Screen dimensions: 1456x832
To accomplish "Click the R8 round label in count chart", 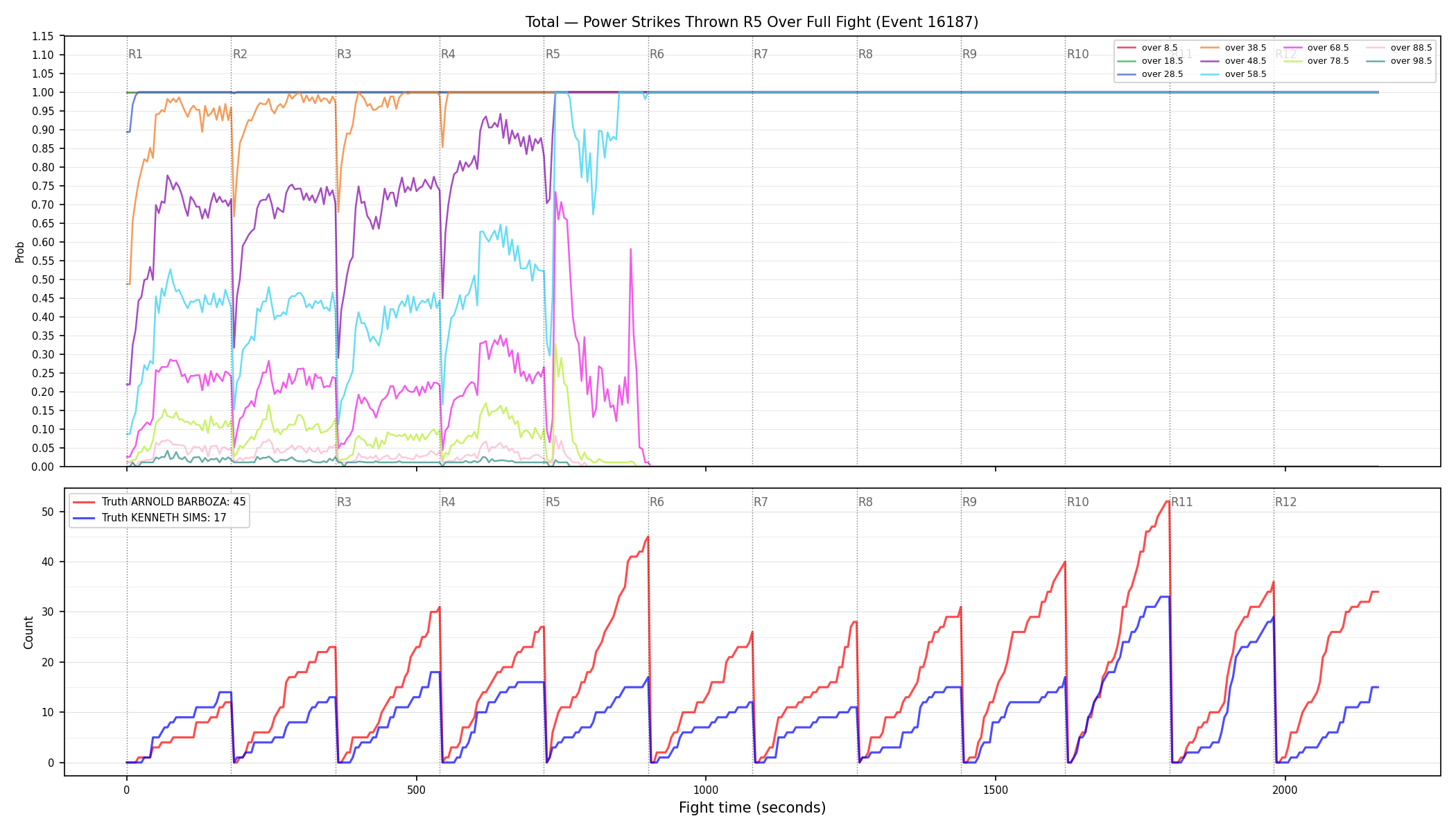I will click(865, 502).
